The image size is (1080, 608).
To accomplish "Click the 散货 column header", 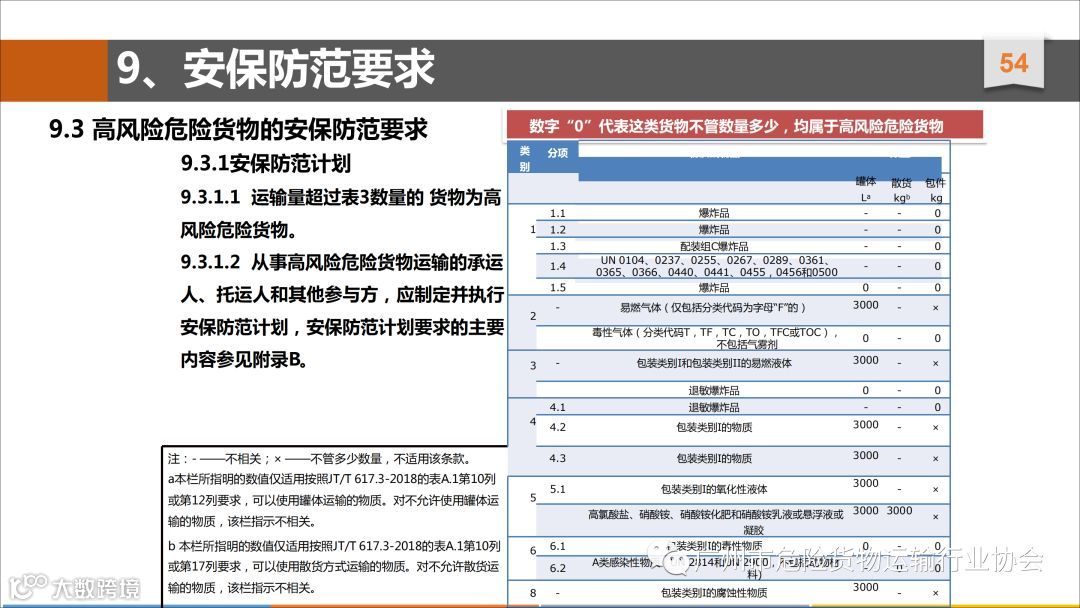I will click(x=901, y=190).
